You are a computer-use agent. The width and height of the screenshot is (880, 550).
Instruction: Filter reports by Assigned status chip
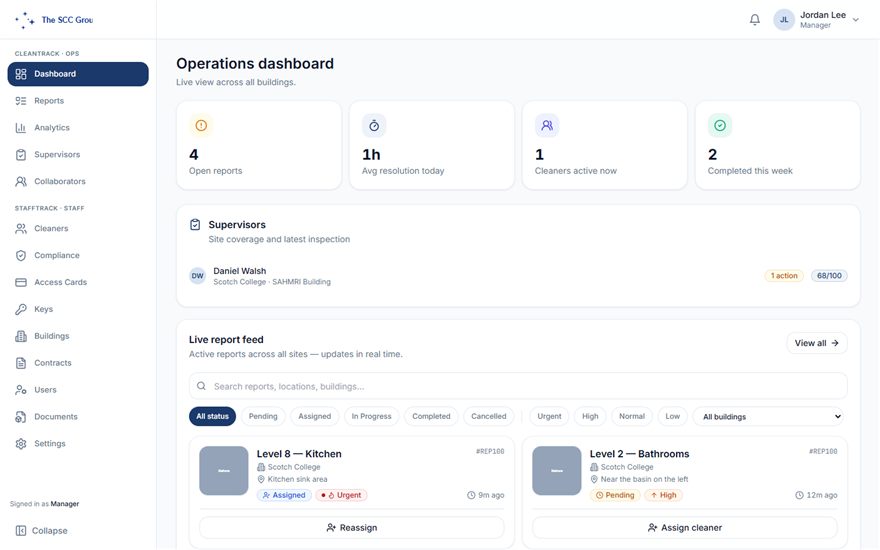[314, 416]
